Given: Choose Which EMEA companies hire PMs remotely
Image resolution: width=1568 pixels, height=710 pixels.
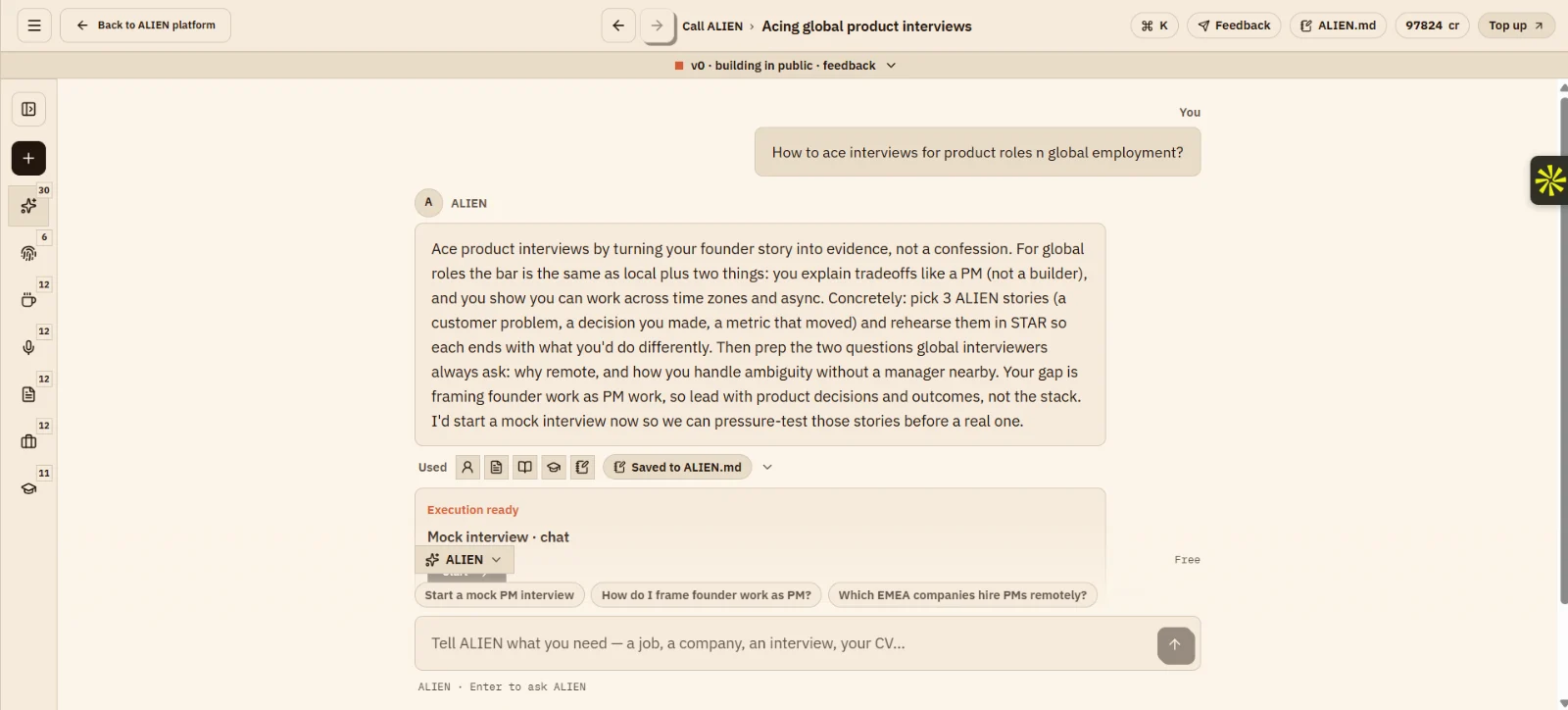Looking at the screenshot, I should pos(962,595).
